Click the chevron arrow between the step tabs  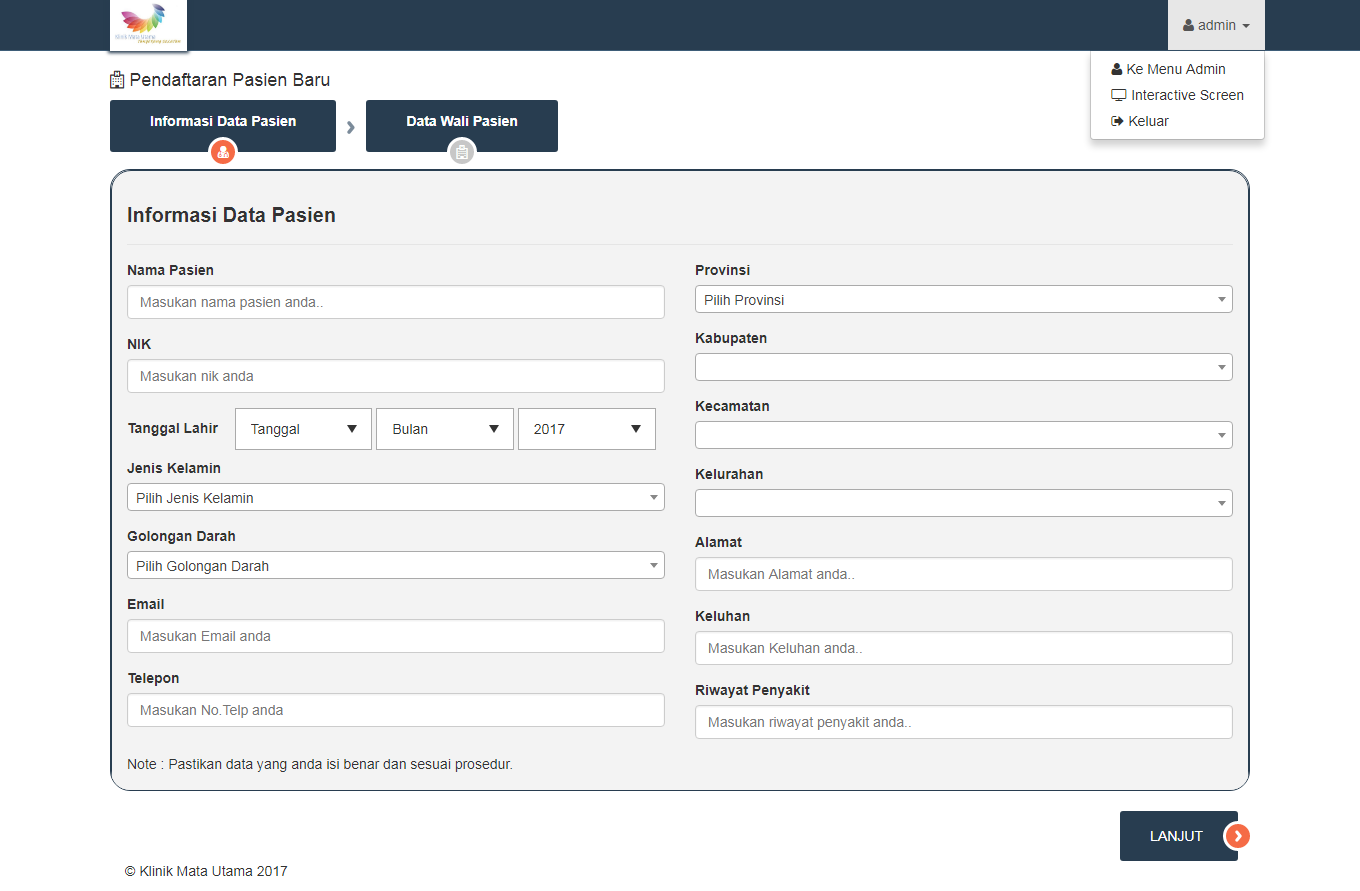[351, 127]
